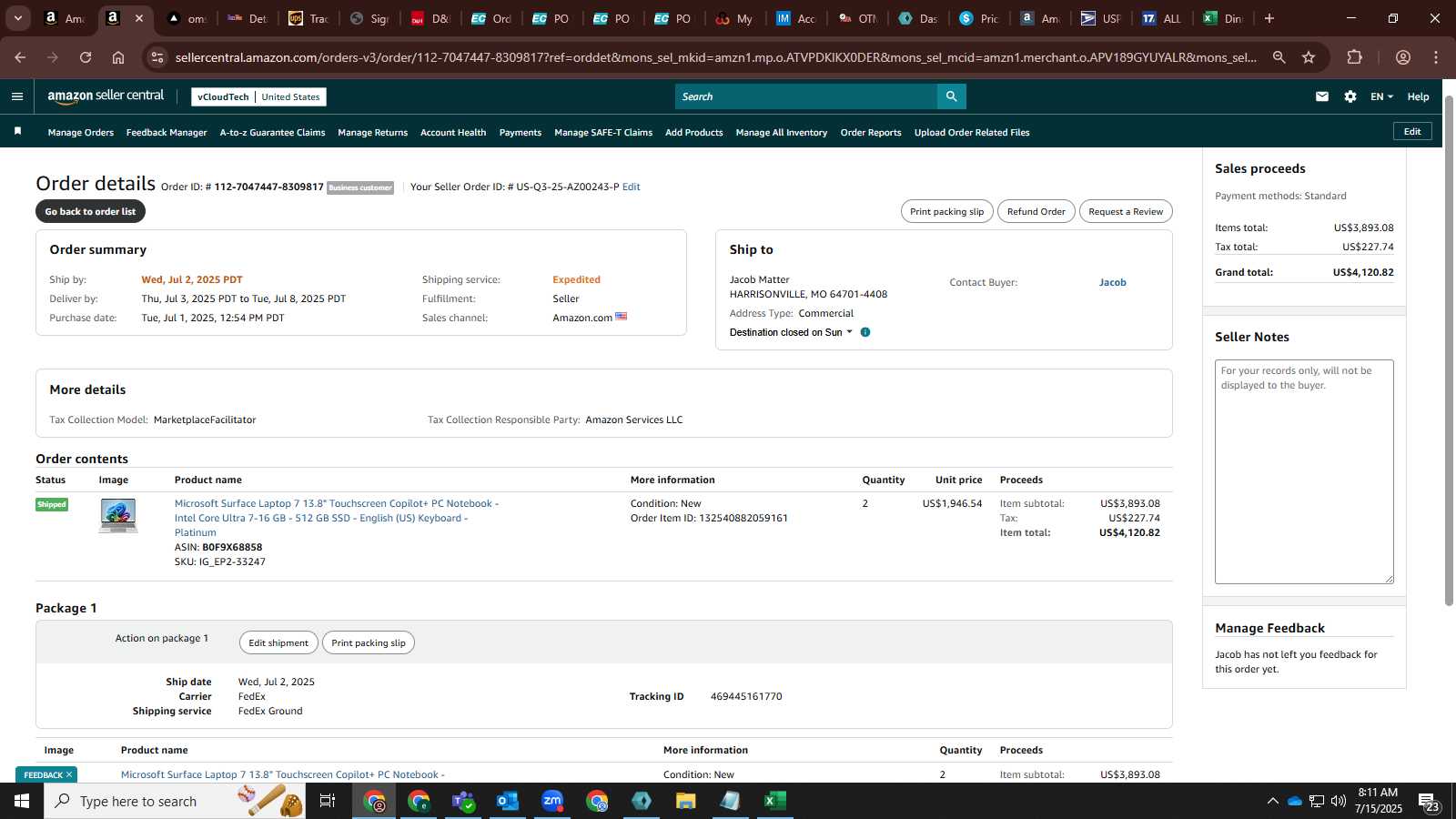Click the site information icon in the address bar
Image resolution: width=1456 pixels, height=819 pixels.
157,57
